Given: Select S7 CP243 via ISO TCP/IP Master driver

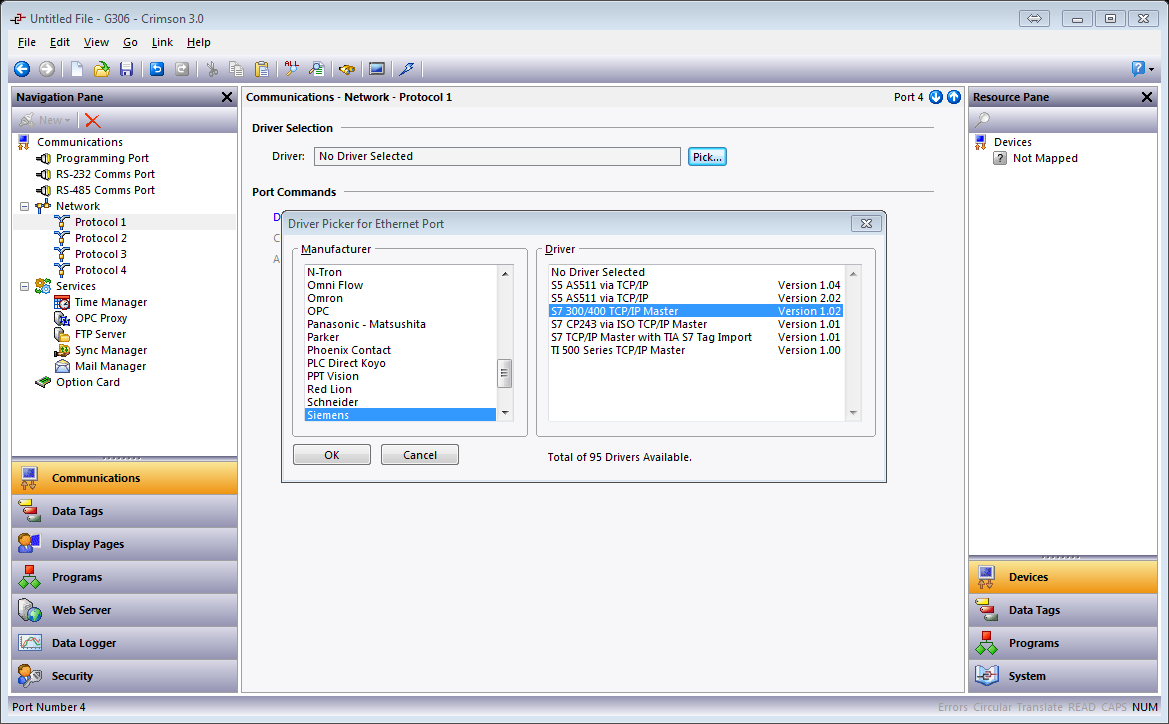Looking at the screenshot, I should (696, 324).
